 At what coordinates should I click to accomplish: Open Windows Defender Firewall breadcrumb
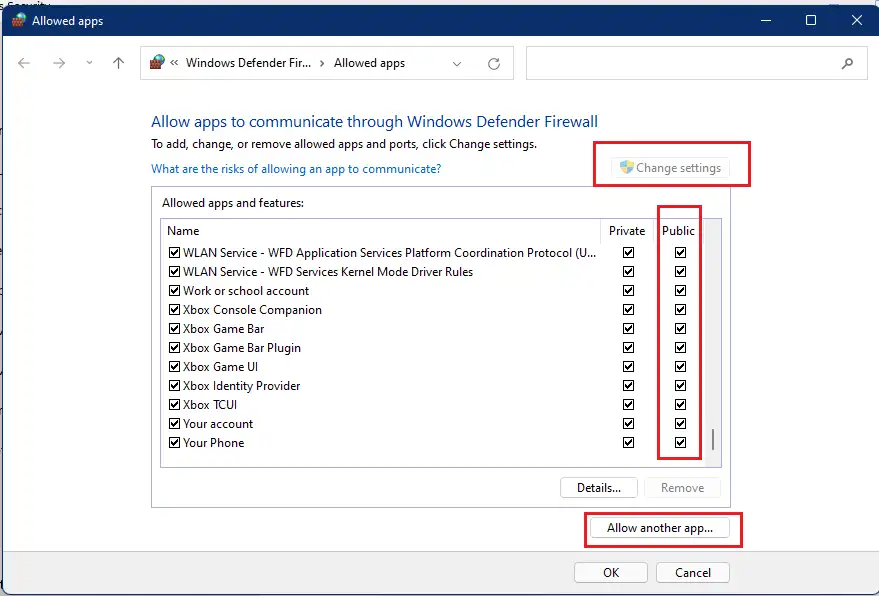point(248,63)
